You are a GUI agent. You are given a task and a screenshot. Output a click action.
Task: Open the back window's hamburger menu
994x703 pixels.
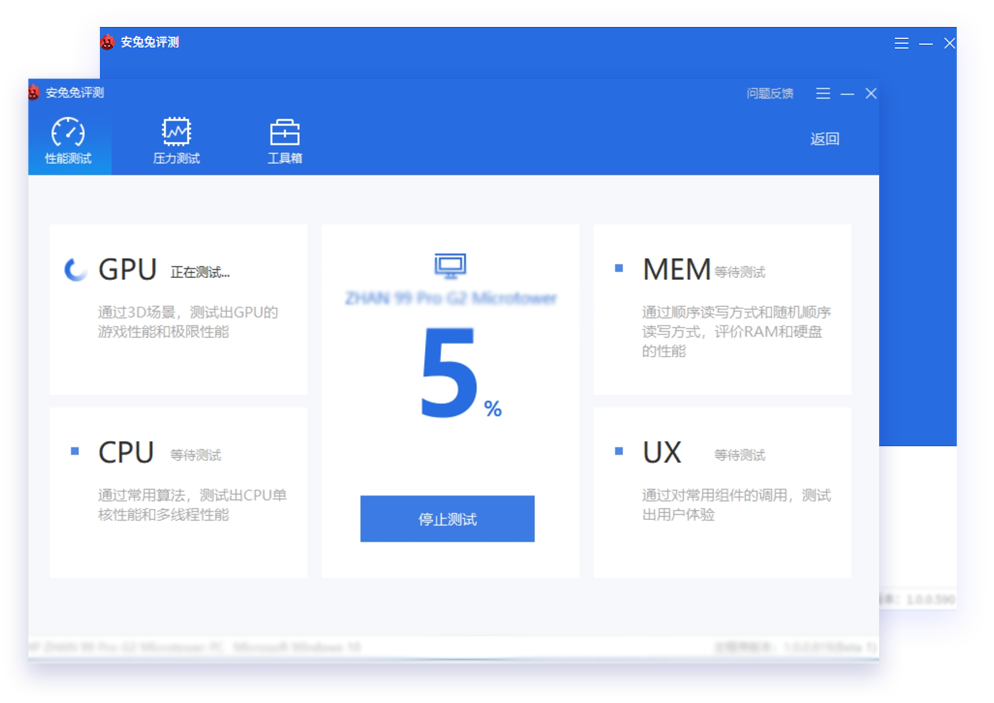pyautogui.click(x=901, y=43)
